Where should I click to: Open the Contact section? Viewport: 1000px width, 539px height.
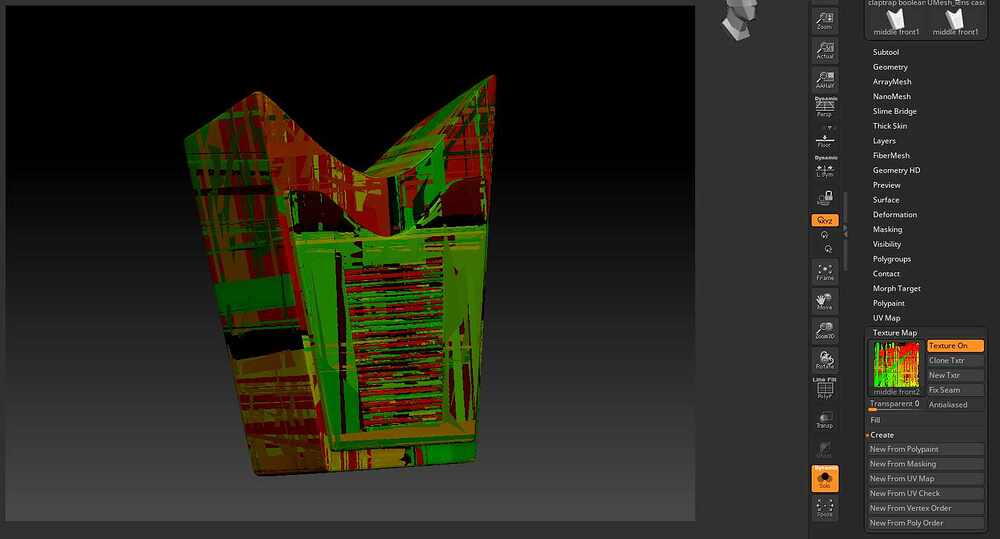pyautogui.click(x=886, y=274)
